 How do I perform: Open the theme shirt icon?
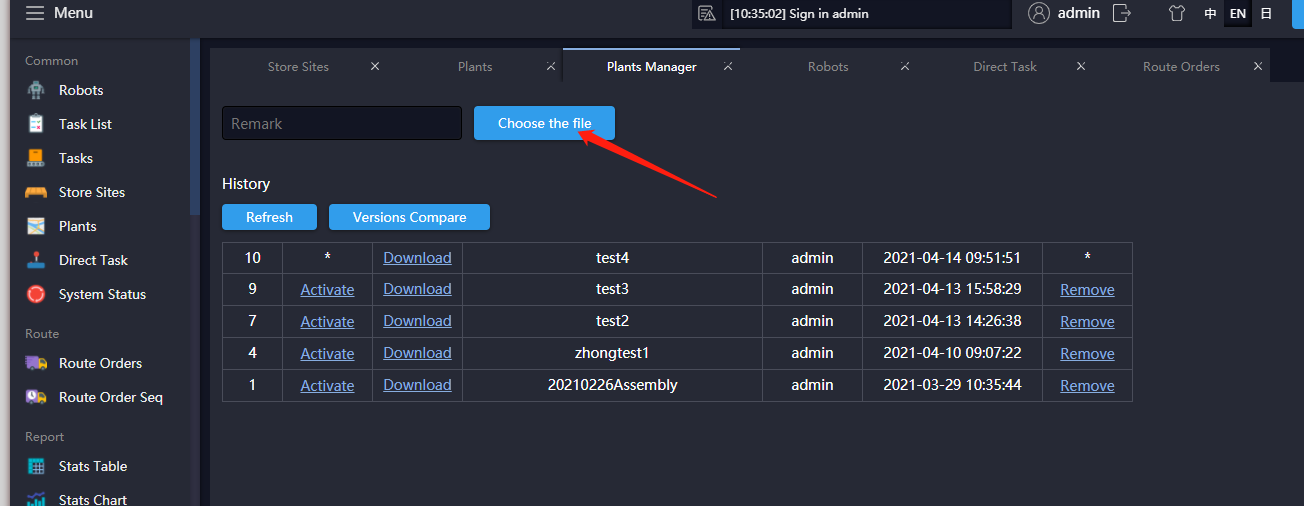click(1177, 14)
